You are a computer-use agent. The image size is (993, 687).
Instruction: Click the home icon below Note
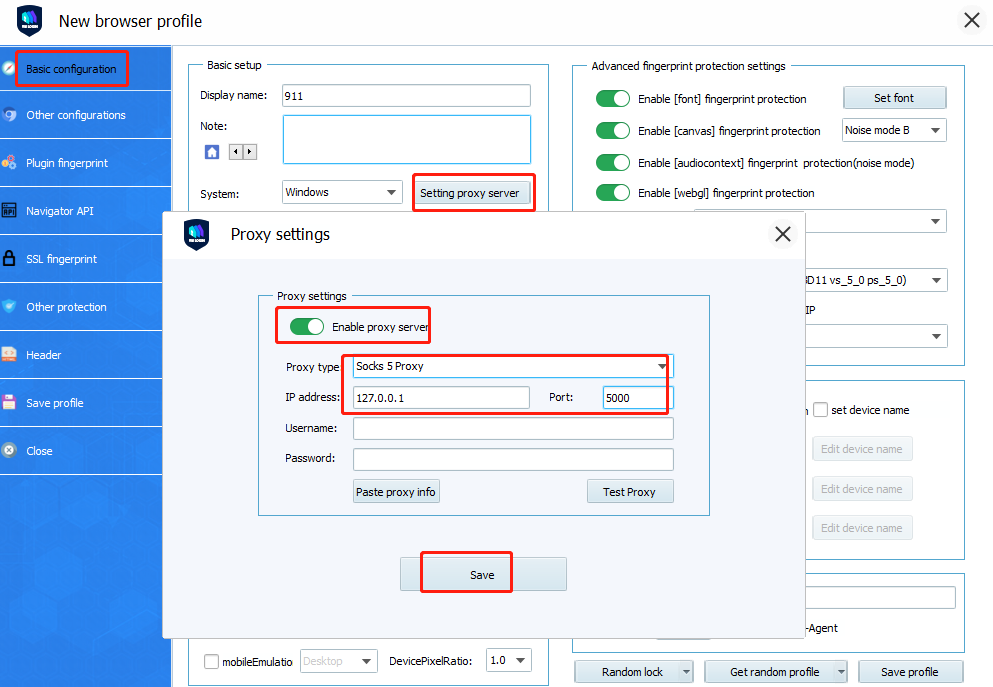[x=212, y=152]
